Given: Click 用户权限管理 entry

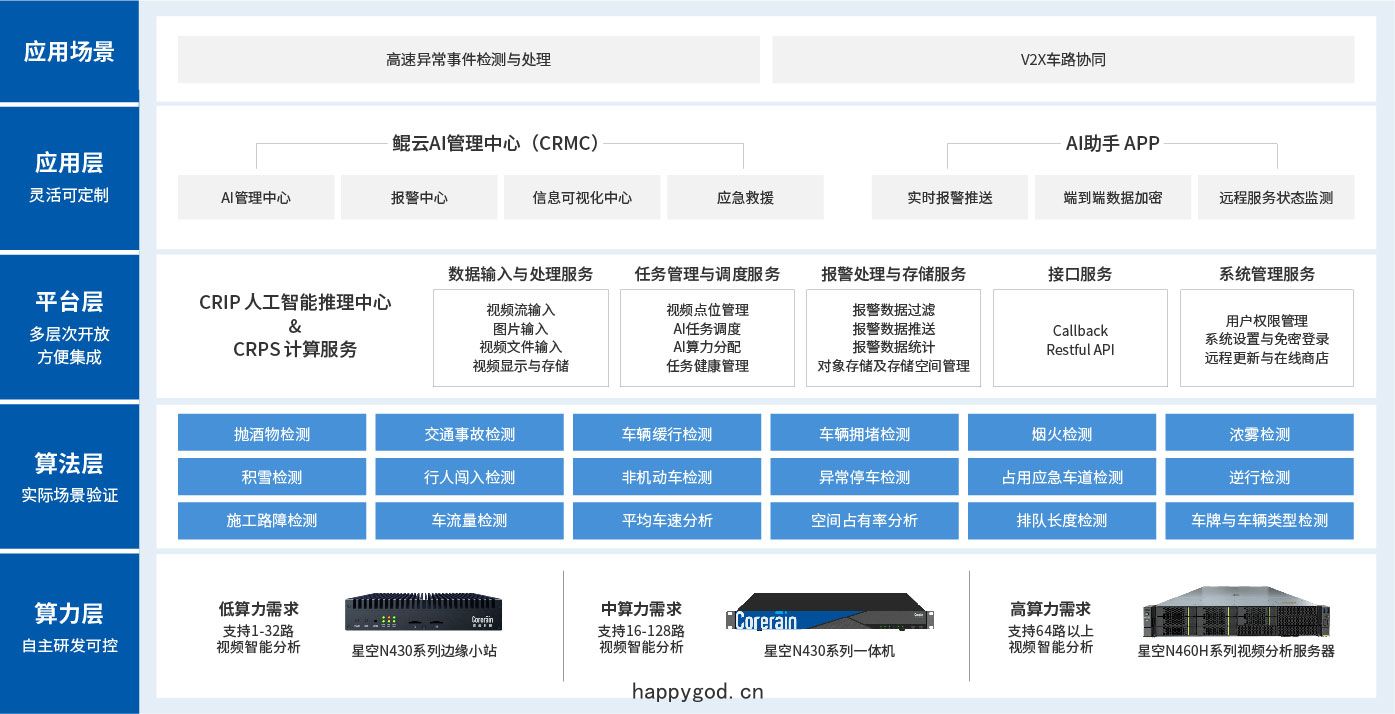Looking at the screenshot, I should click(x=1267, y=320).
